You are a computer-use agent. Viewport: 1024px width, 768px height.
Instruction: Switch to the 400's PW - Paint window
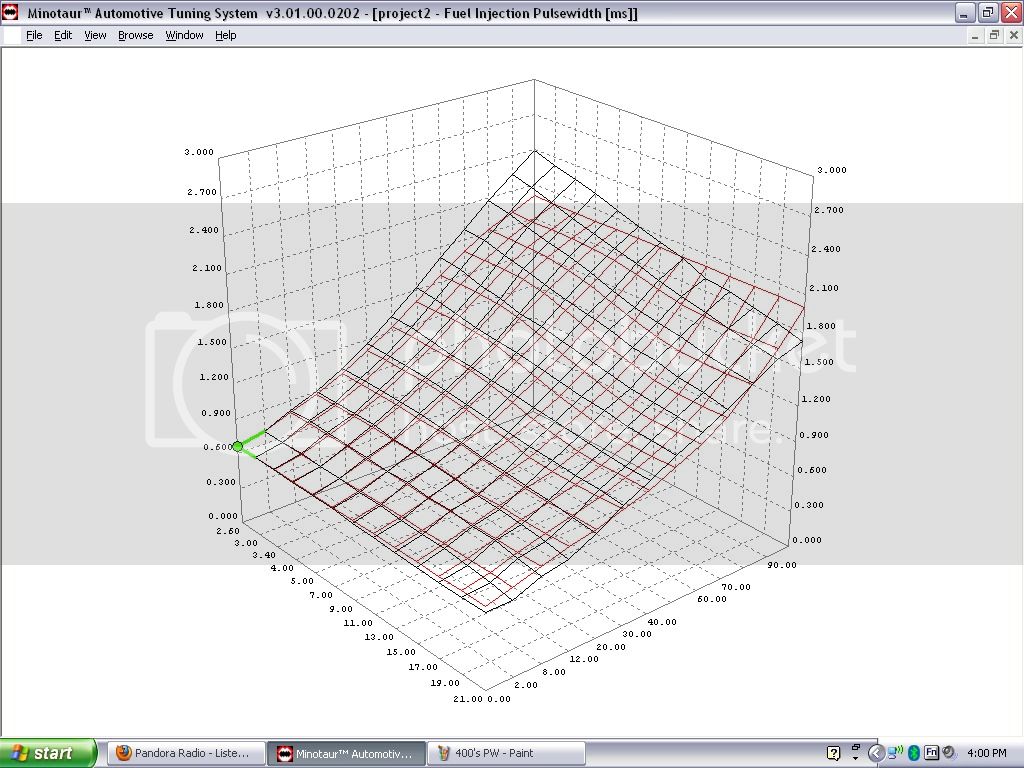[x=506, y=753]
